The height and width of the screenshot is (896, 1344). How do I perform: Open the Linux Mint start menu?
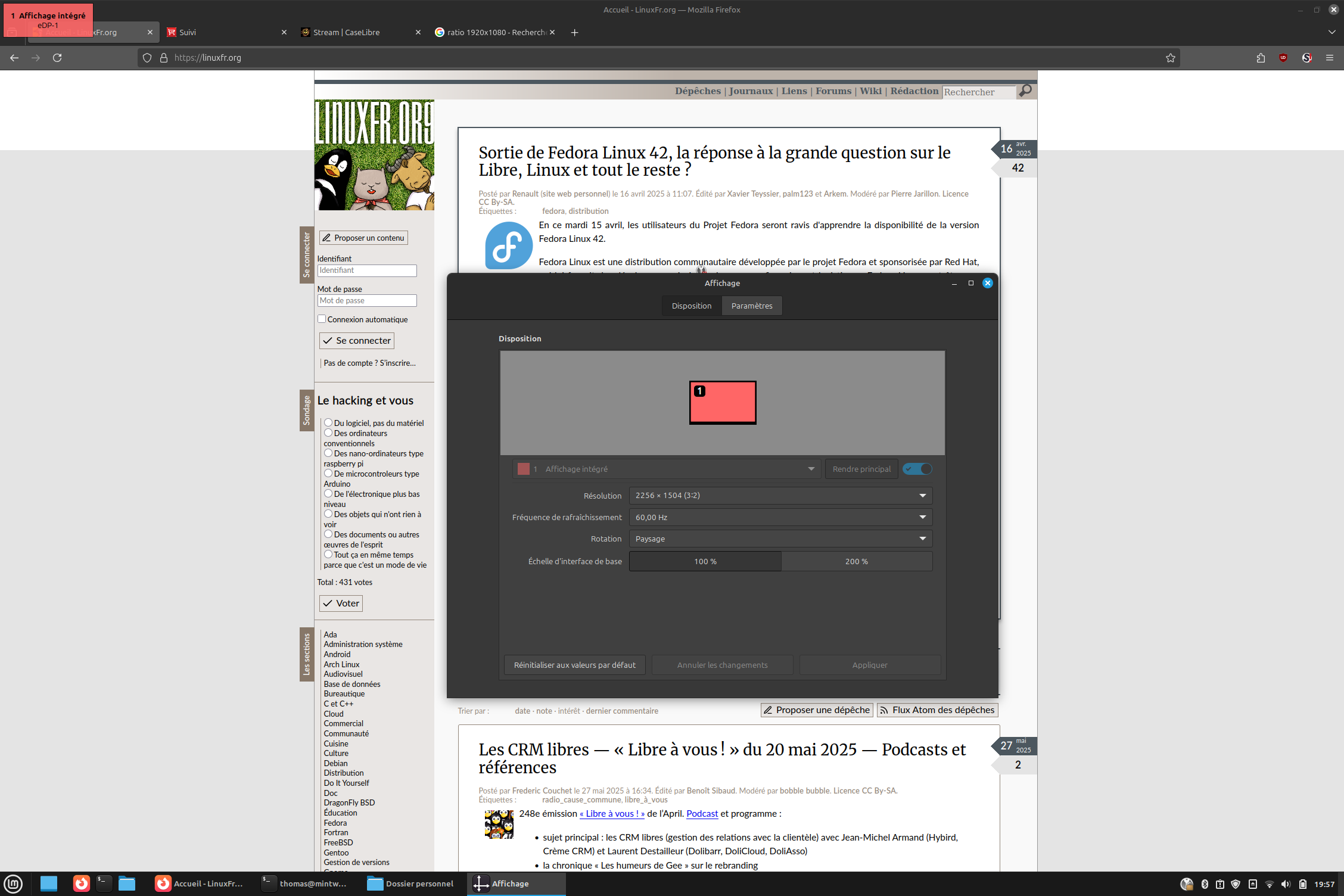point(13,883)
